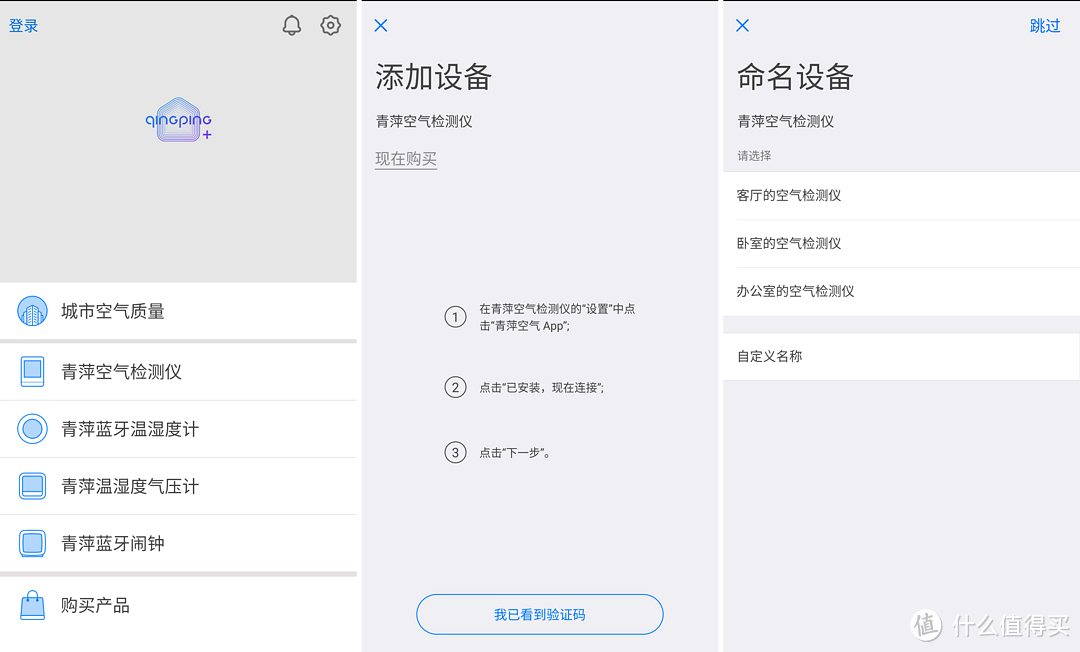The image size is (1080, 652).
Task: Click the 青萍蓝牙闹钟 clock icon
Action: (32, 543)
